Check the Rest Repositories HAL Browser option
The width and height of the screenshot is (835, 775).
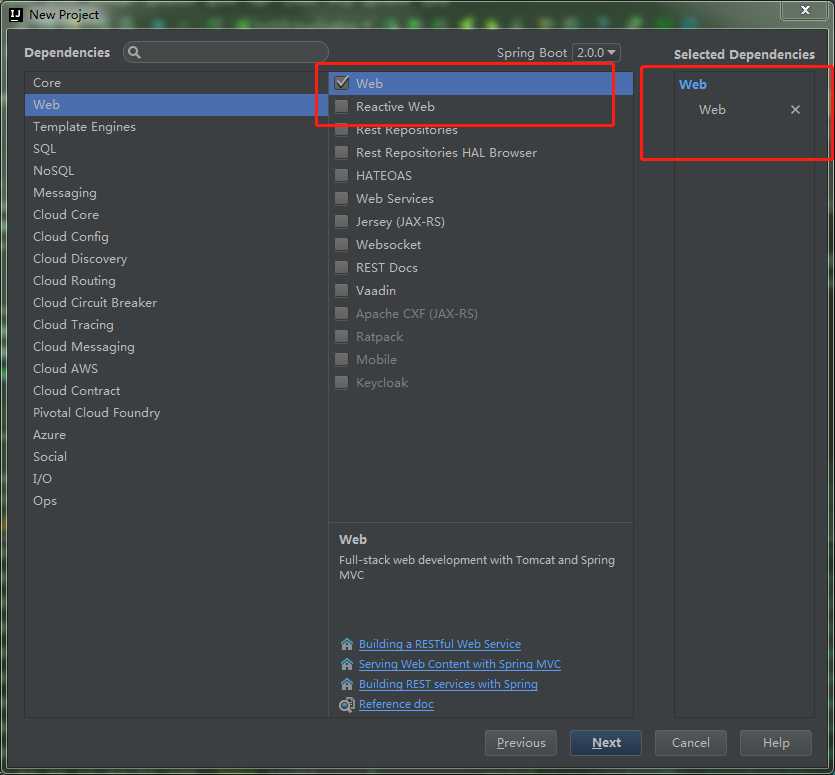point(342,152)
